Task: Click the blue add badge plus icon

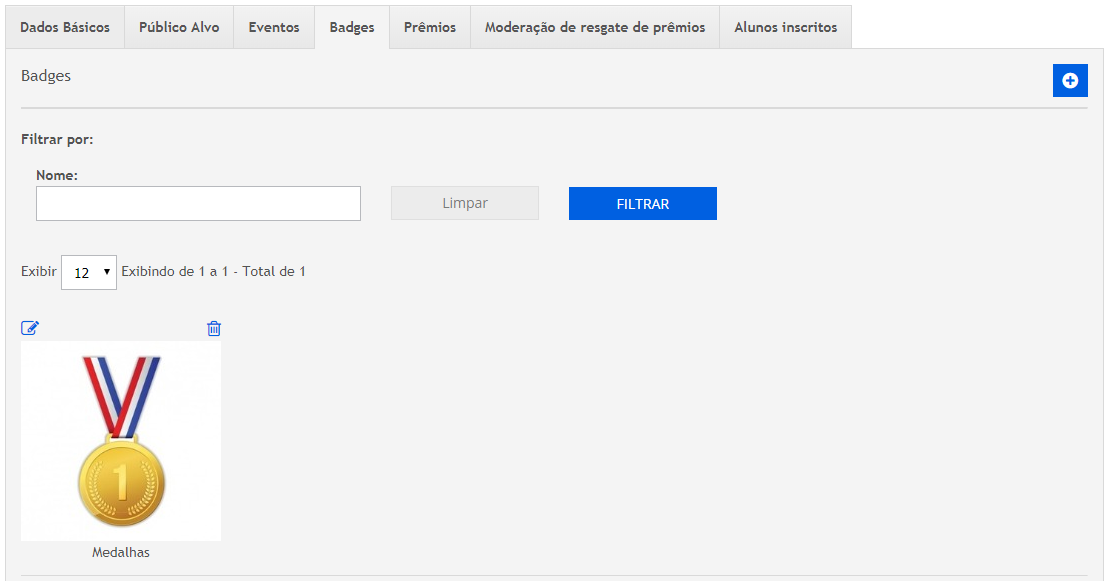Action: 1069,81
